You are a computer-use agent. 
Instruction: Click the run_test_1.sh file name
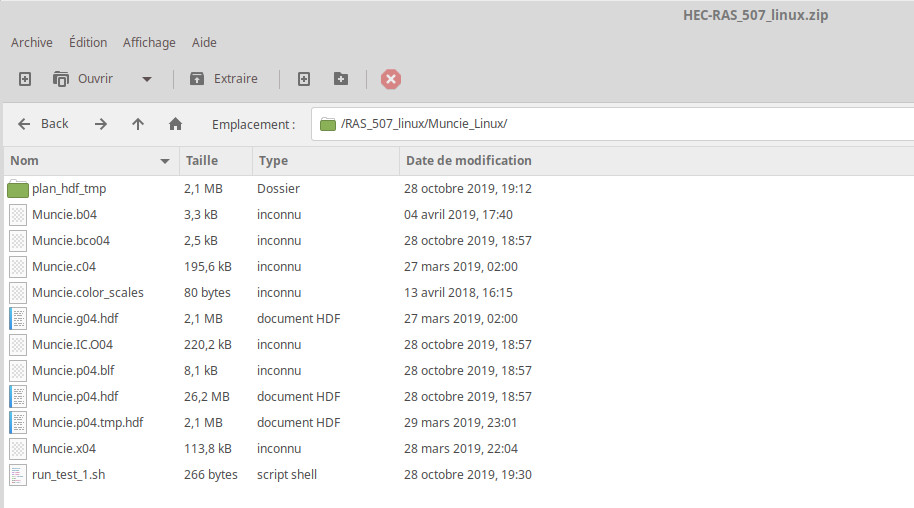(69, 475)
